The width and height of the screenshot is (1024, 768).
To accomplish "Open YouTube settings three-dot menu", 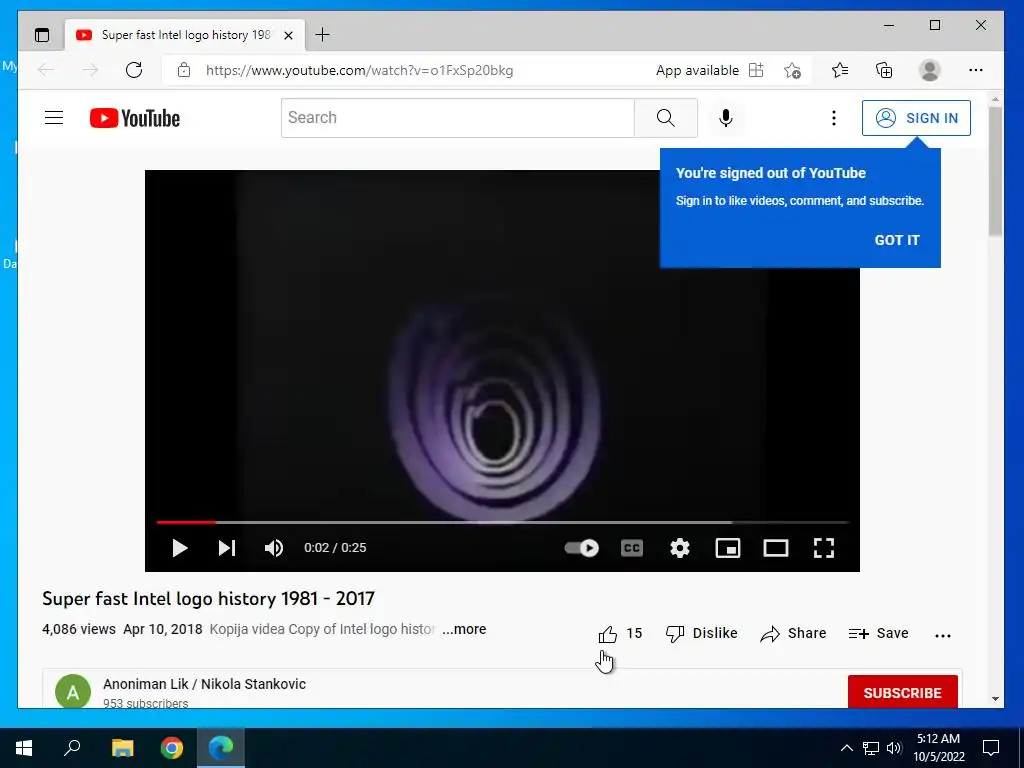I will (x=833, y=118).
